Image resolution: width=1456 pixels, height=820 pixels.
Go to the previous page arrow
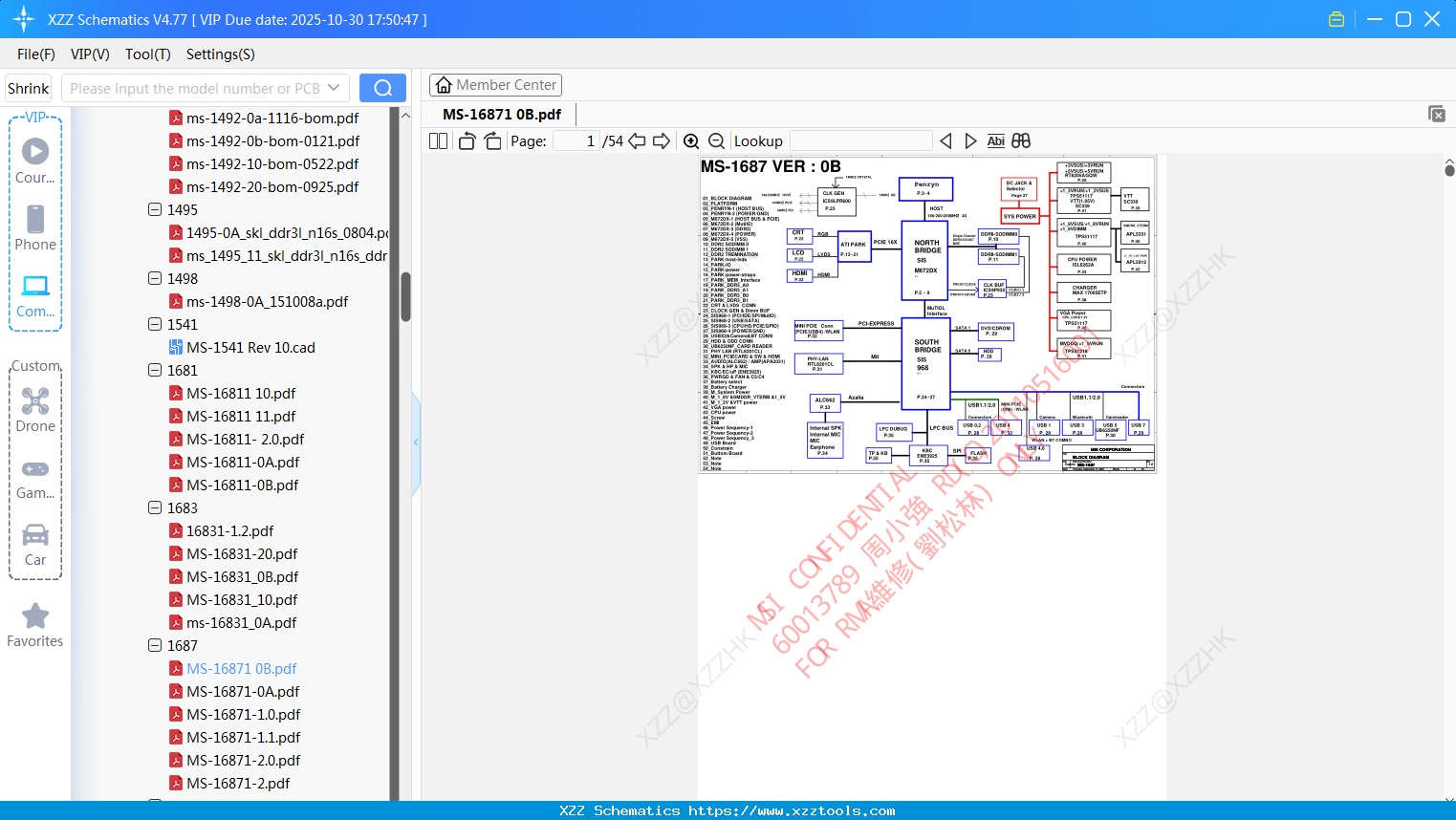click(x=637, y=141)
